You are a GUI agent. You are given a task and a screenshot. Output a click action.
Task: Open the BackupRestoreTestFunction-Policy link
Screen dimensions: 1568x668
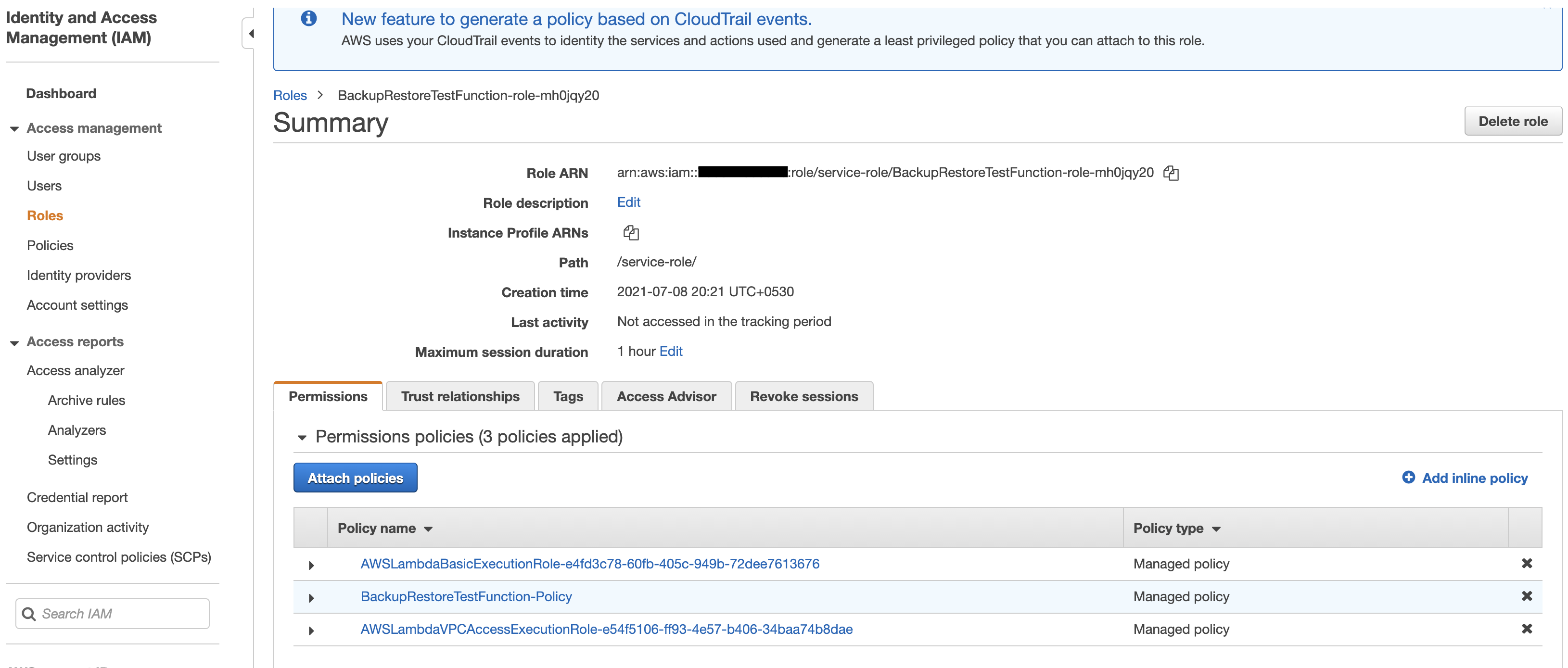466,596
